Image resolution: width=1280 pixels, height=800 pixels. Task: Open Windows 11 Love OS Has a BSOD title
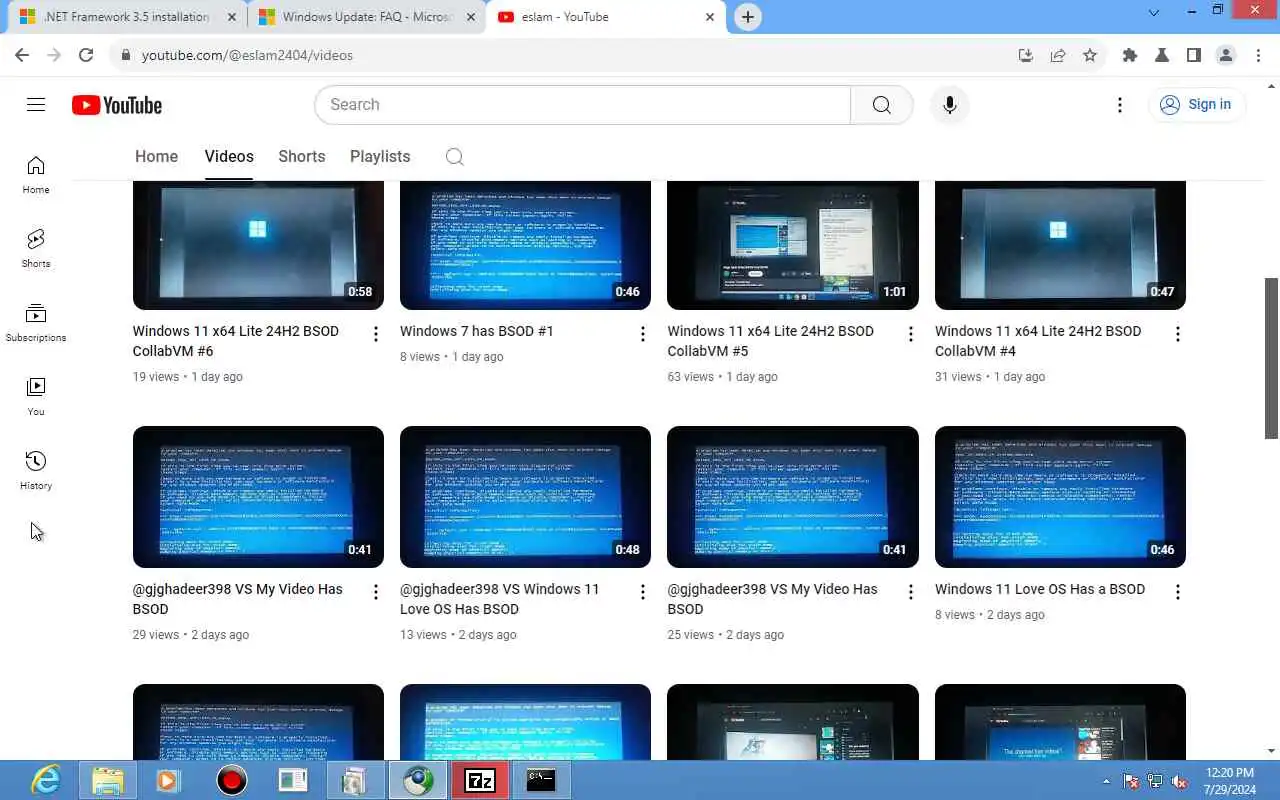click(x=1040, y=589)
